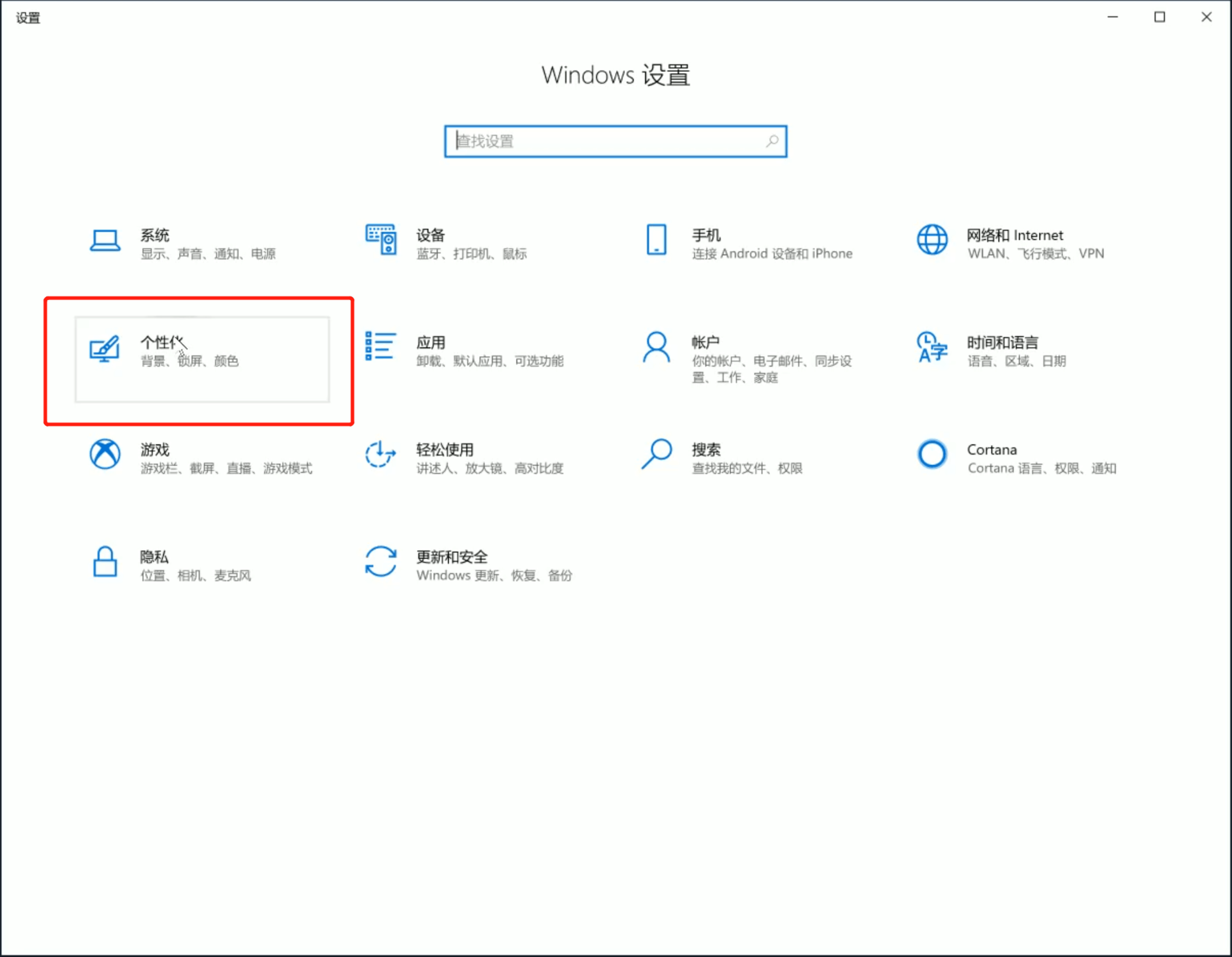Open the 更新和安全 refresh arrows icon
Image resolution: width=1232 pixels, height=957 pixels.
(381, 561)
